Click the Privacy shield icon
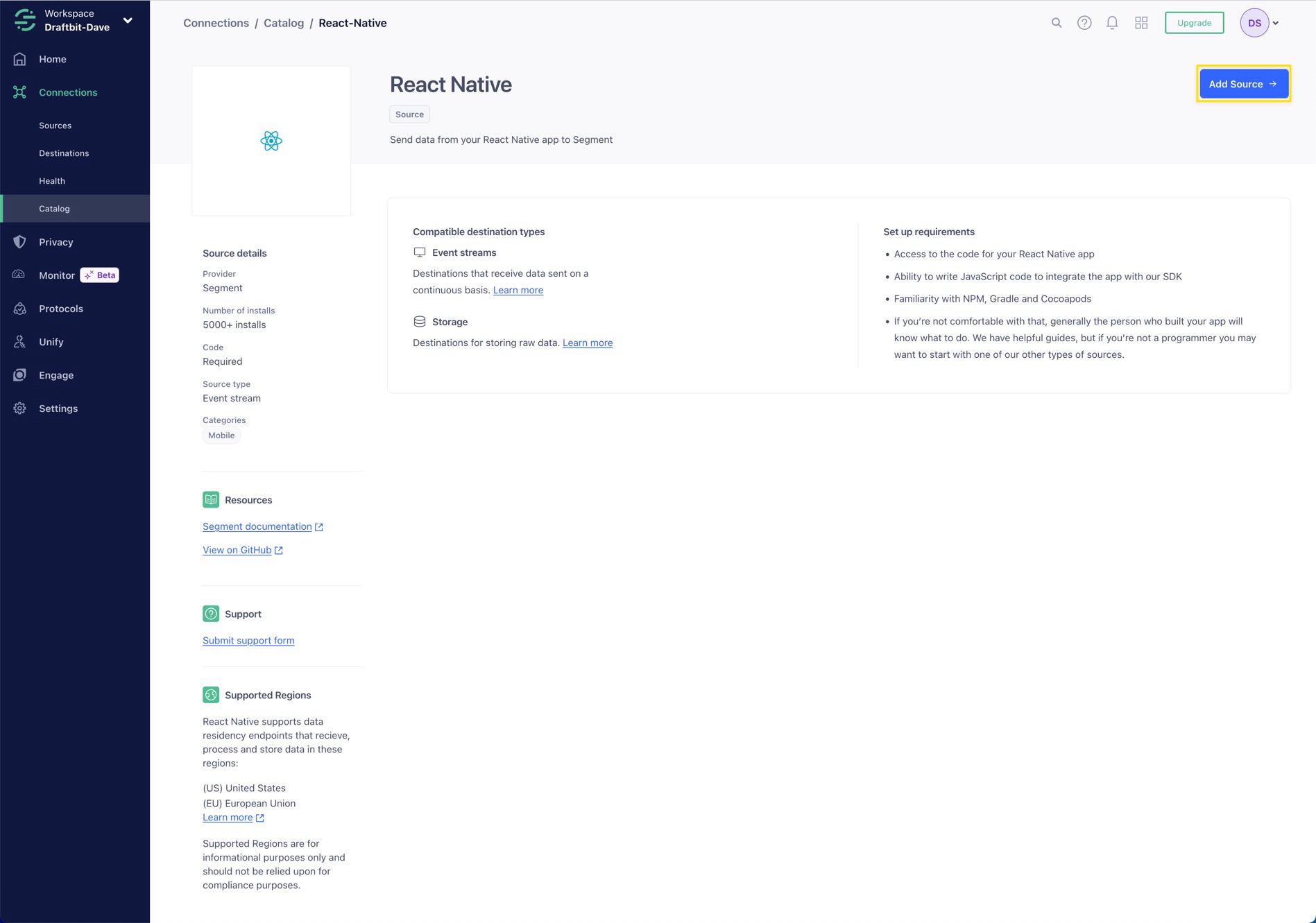This screenshot has width=1316, height=923. coord(19,242)
